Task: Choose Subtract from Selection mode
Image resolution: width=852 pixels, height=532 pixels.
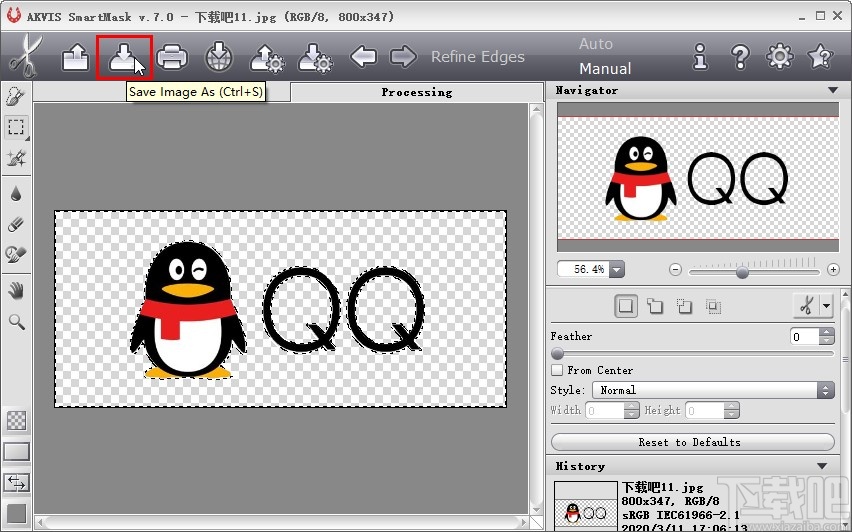Action: coord(684,306)
